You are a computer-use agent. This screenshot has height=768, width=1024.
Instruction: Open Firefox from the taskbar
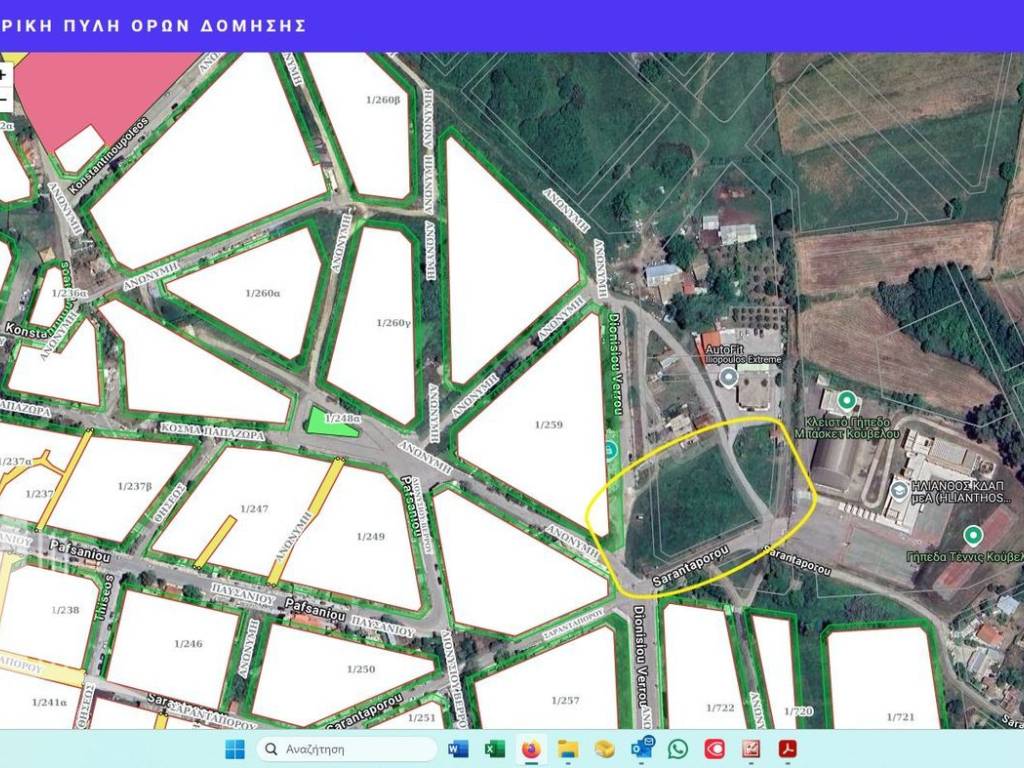[531, 749]
